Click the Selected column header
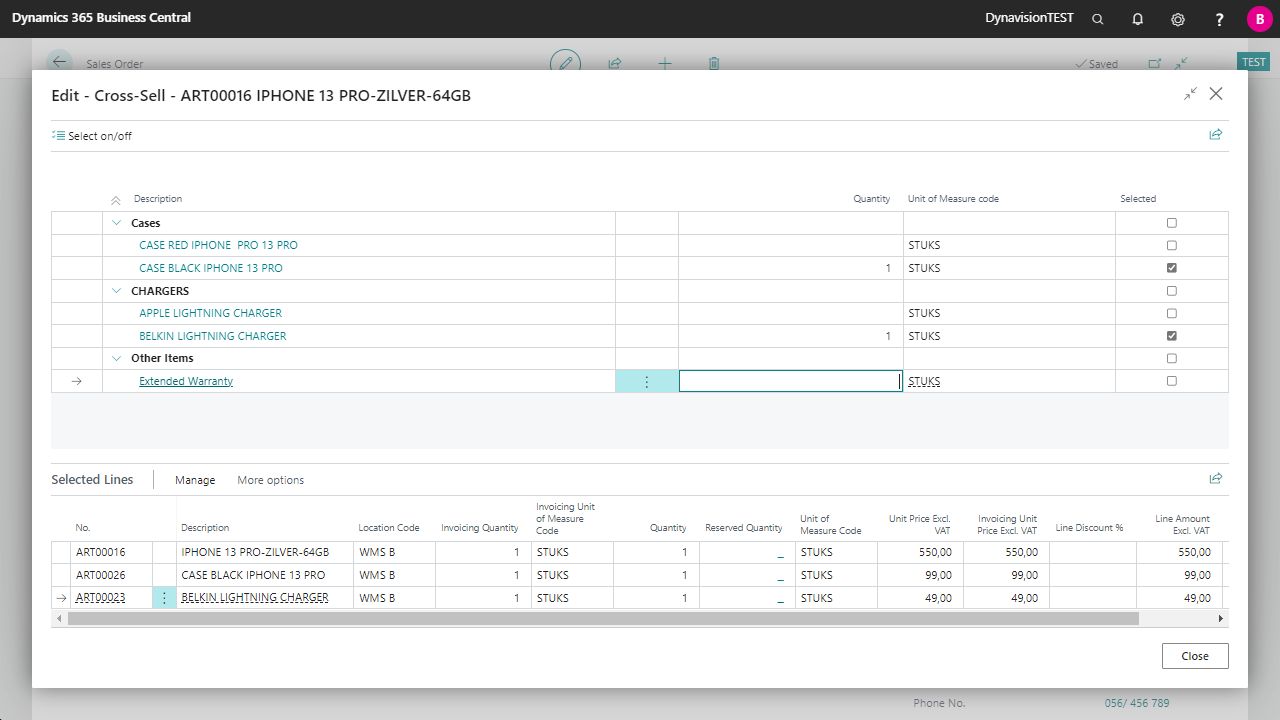 (1138, 199)
